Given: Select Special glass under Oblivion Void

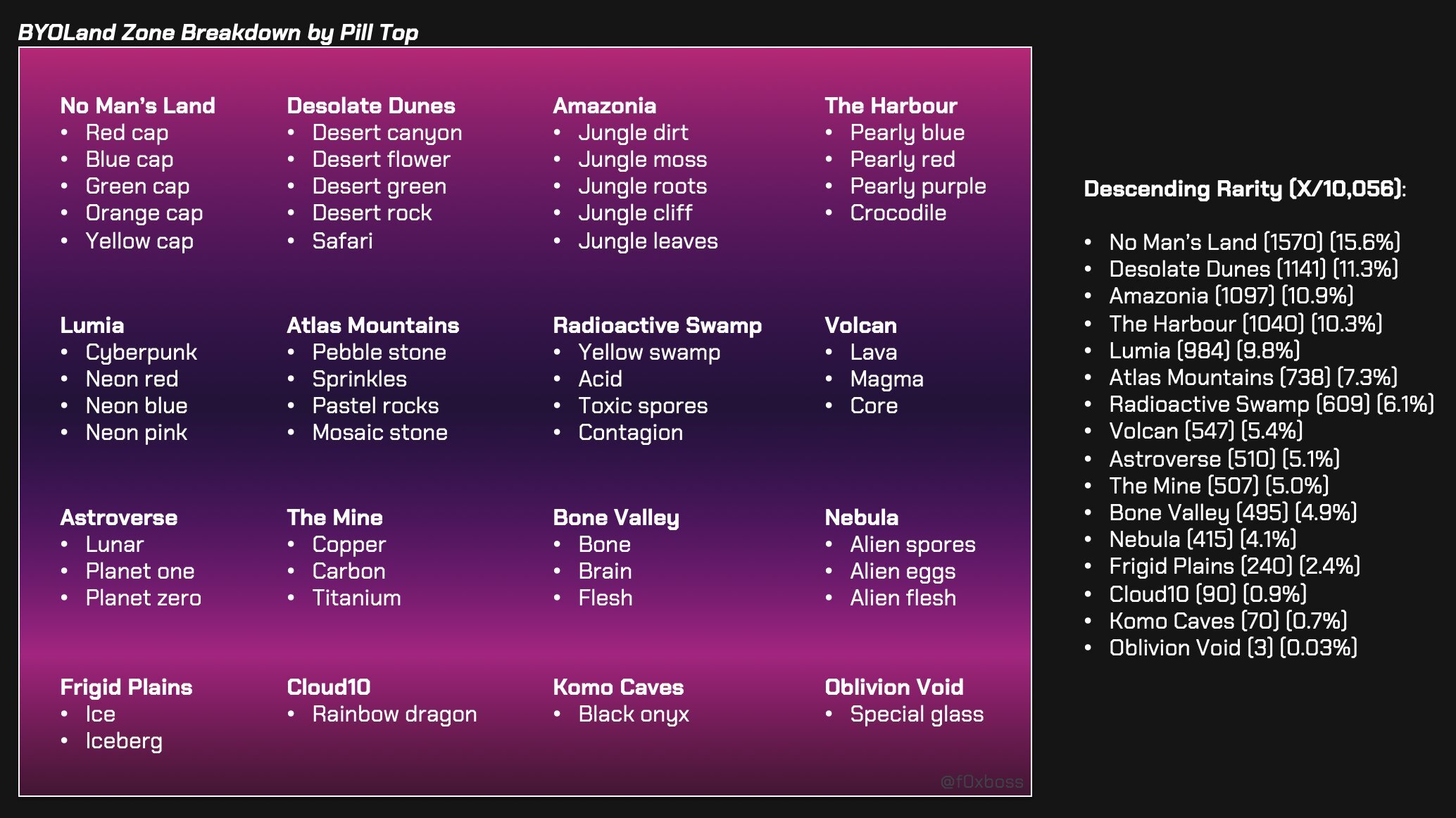Looking at the screenshot, I should (917, 715).
